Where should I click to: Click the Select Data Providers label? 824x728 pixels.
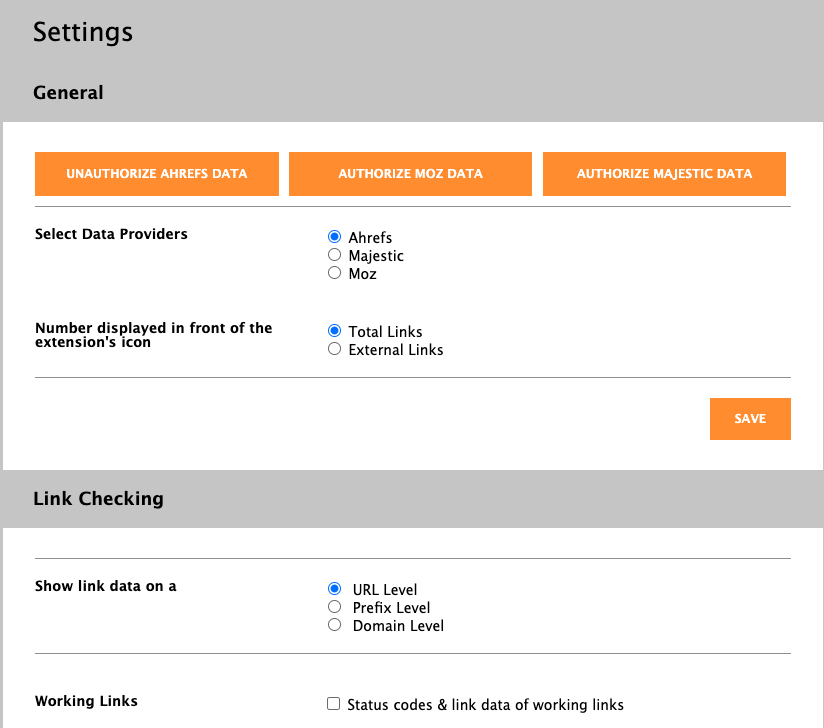[x=111, y=234]
